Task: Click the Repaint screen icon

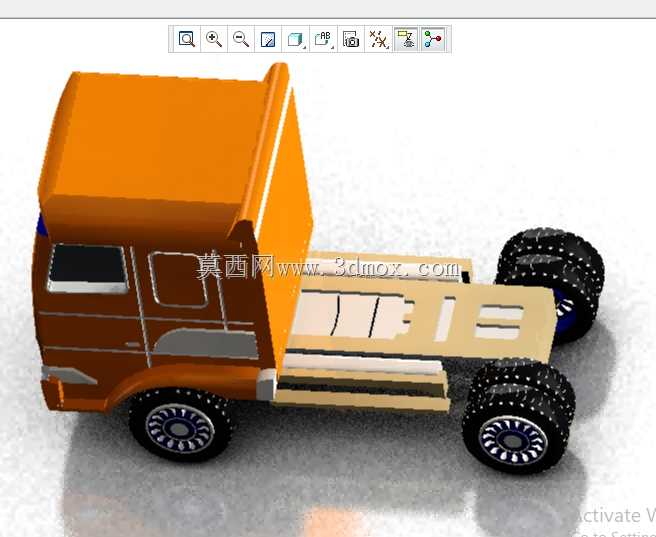Action: (x=268, y=39)
